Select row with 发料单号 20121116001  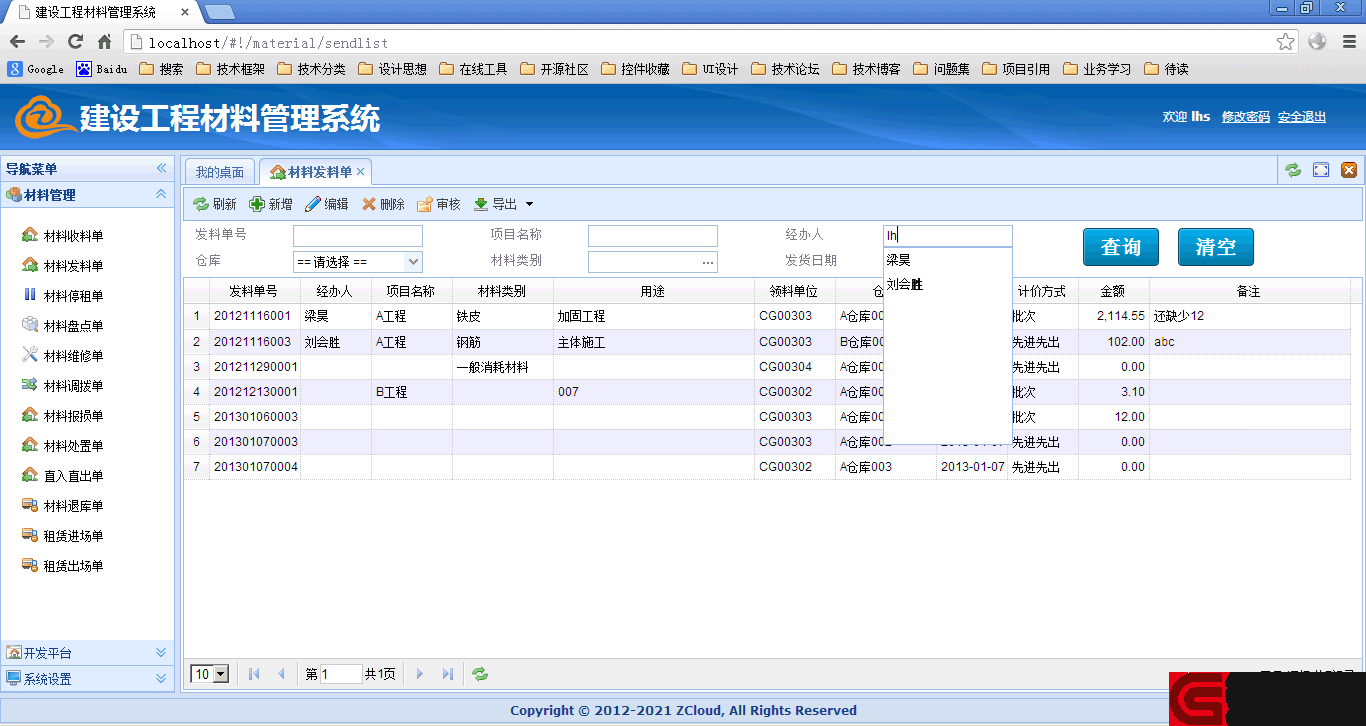click(767, 316)
